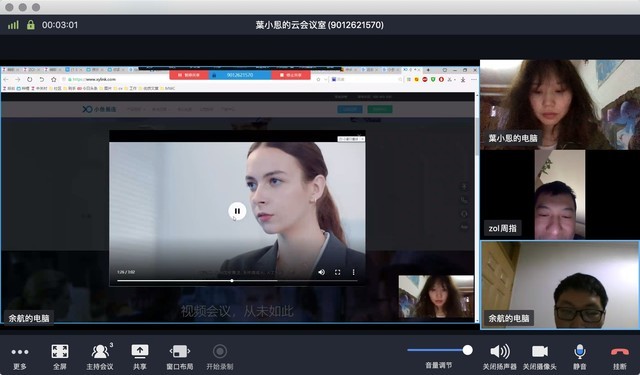Click the bookmark star in shared browser
Screen dimensions: 640x375
point(53,80)
